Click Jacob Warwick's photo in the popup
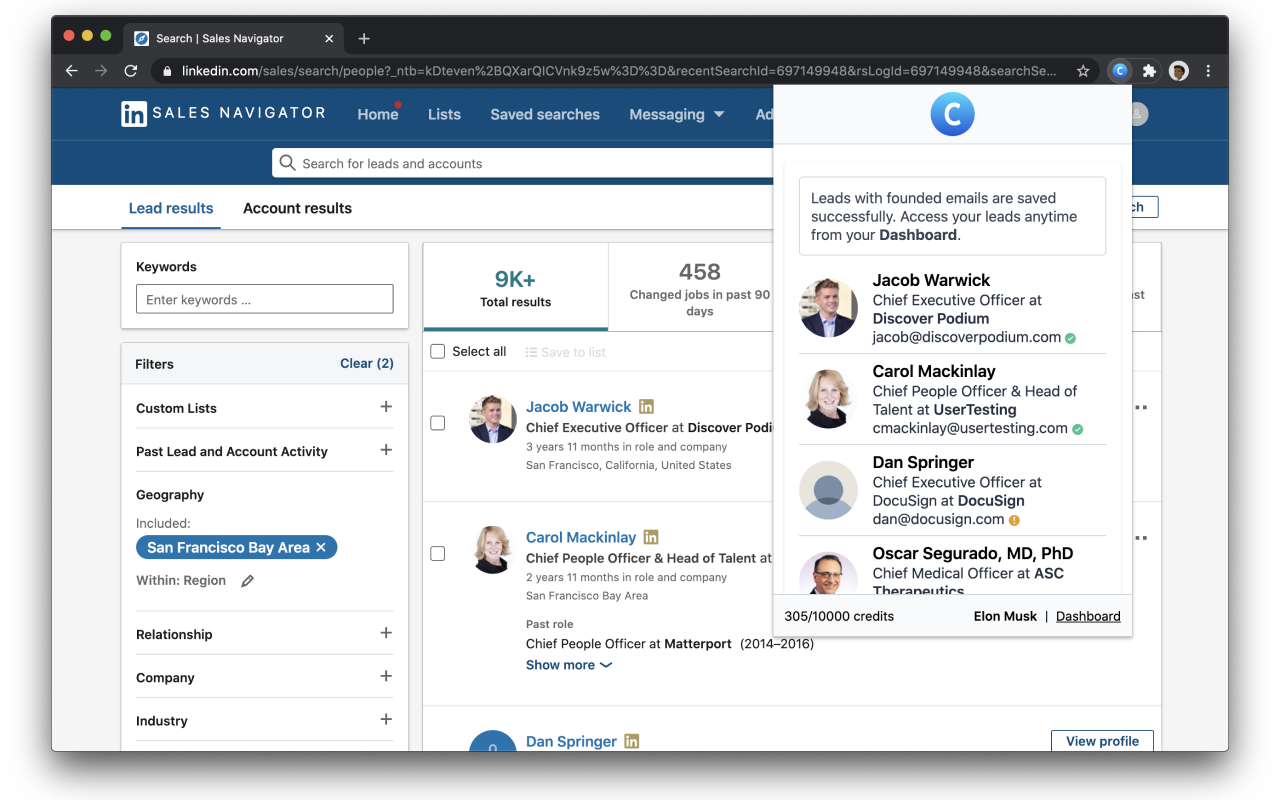 click(829, 308)
